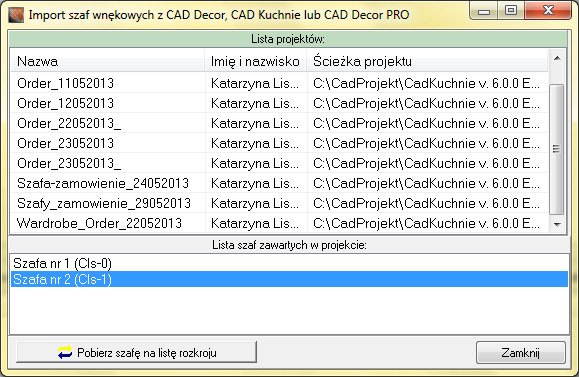This screenshot has width=579, height=377.
Task: Close the import window with the X button
Action: [x=548, y=11]
